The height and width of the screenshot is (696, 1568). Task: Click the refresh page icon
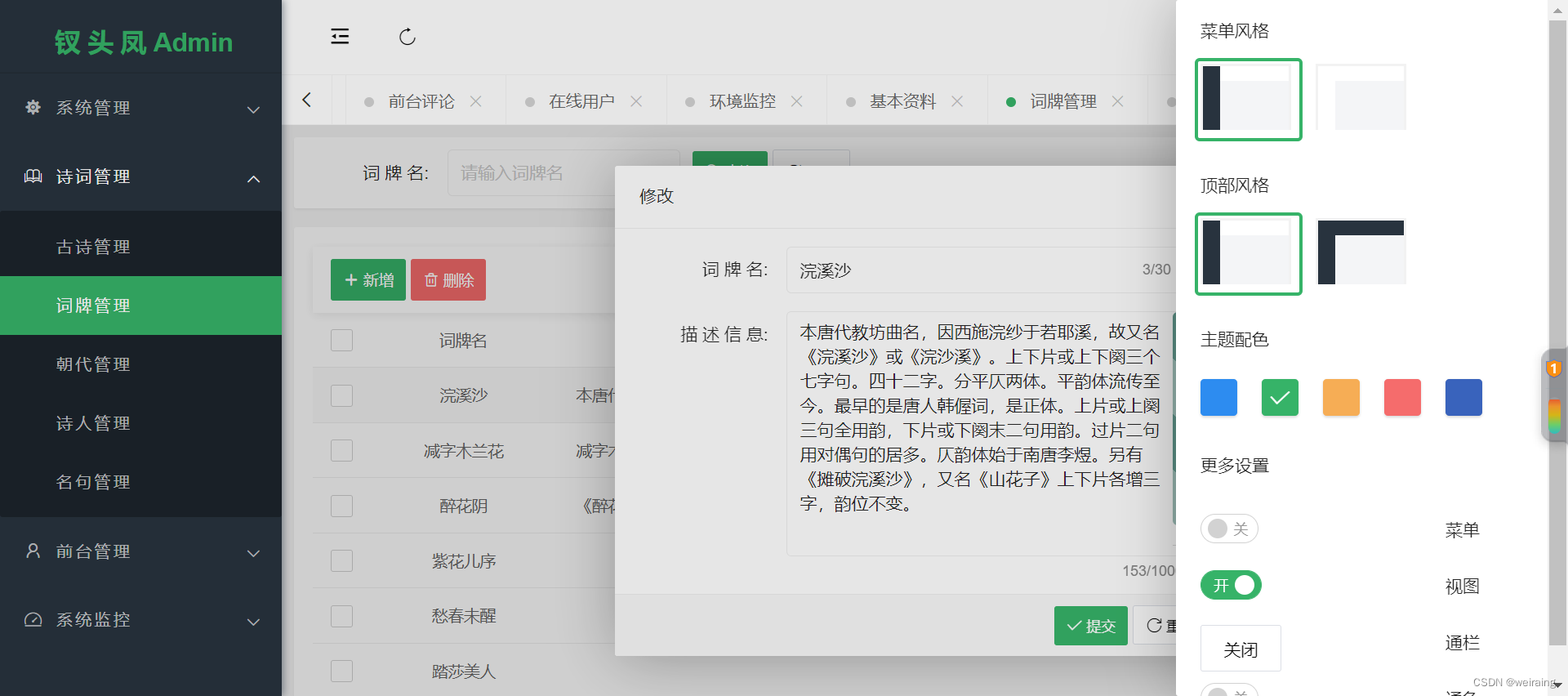tap(408, 37)
